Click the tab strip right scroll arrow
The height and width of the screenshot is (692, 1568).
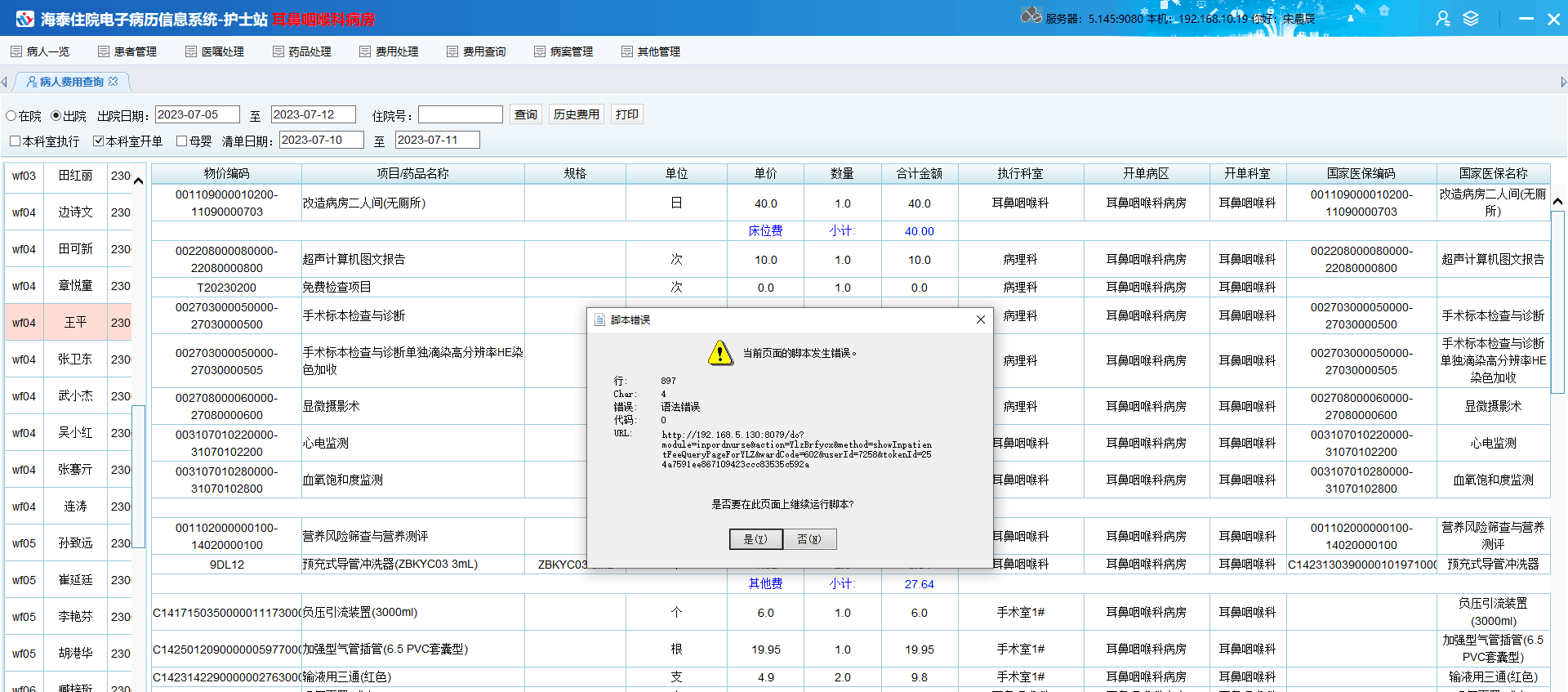pos(1563,82)
